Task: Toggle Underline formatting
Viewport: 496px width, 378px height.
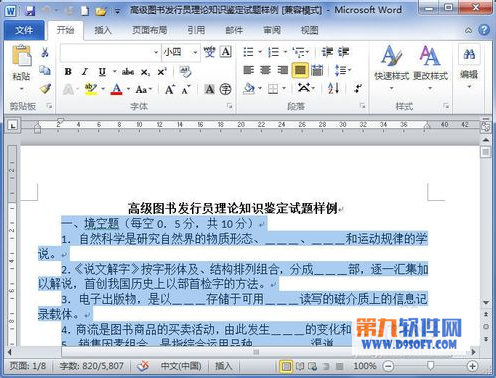Action: point(102,72)
